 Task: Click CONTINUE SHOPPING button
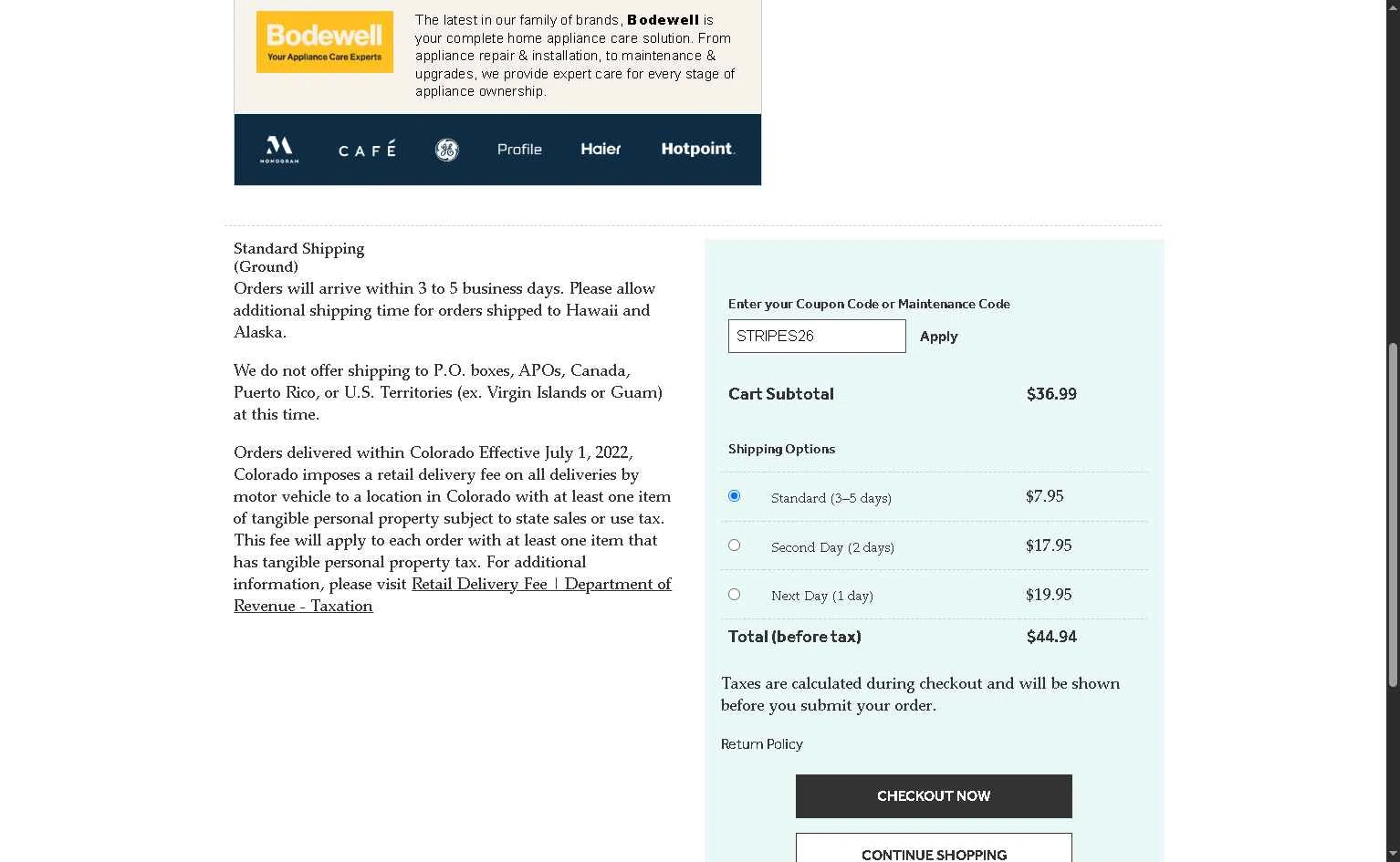click(934, 849)
